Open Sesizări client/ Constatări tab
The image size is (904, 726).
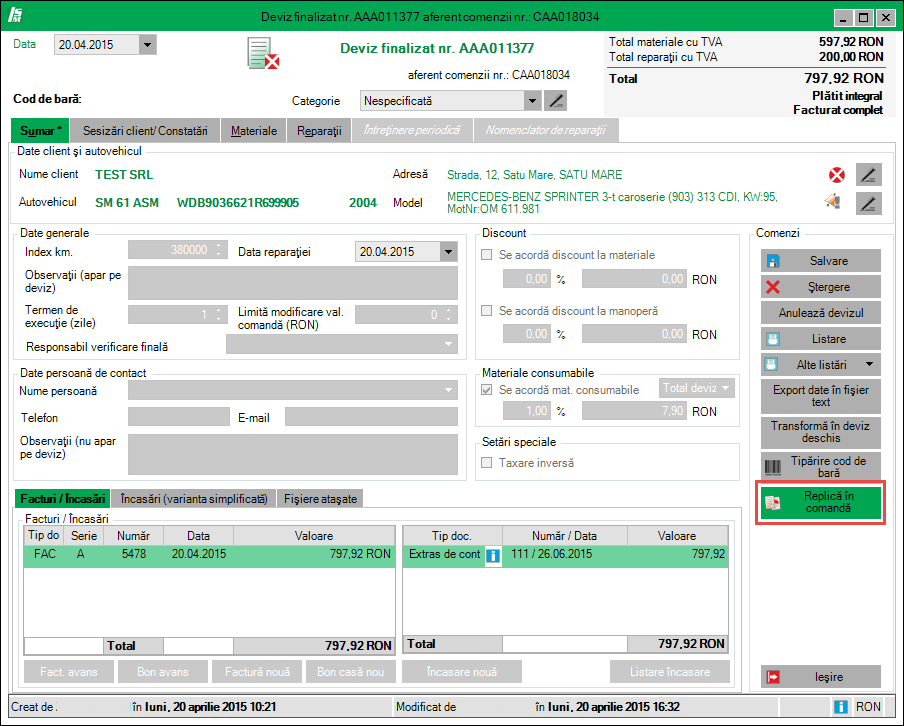coord(145,131)
